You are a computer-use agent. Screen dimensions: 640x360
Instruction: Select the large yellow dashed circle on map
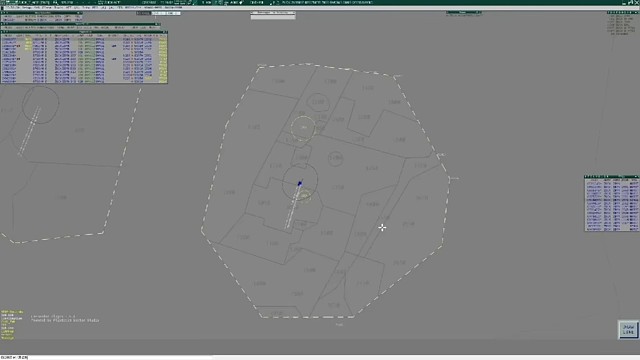pyautogui.click(x=303, y=128)
